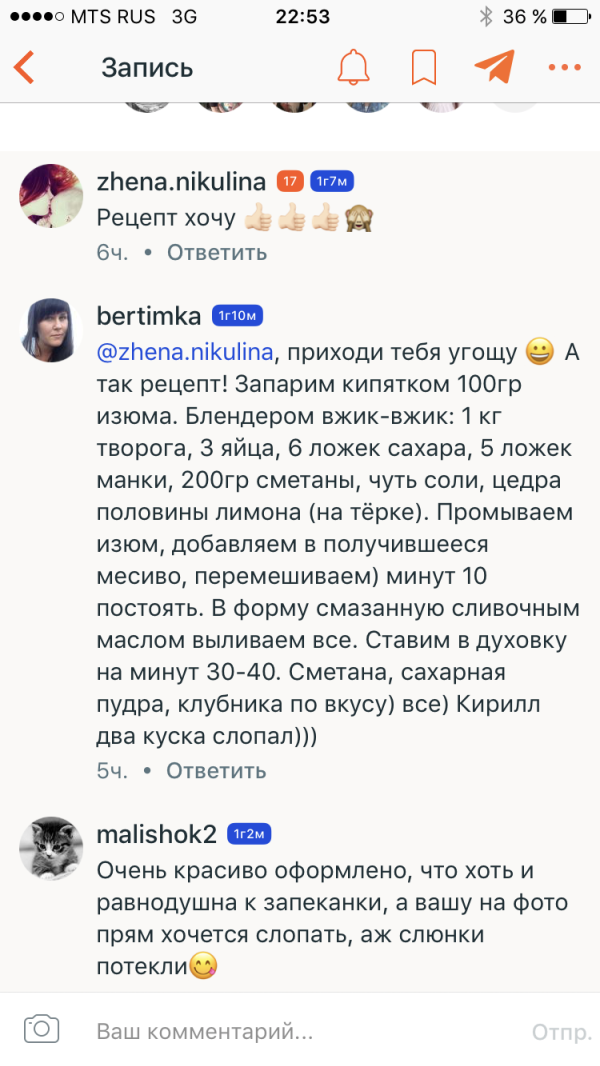Image resolution: width=600 pixels, height=1066 pixels.
Task: Tap the blue 1г10м badge by bertimka
Action: [237, 316]
